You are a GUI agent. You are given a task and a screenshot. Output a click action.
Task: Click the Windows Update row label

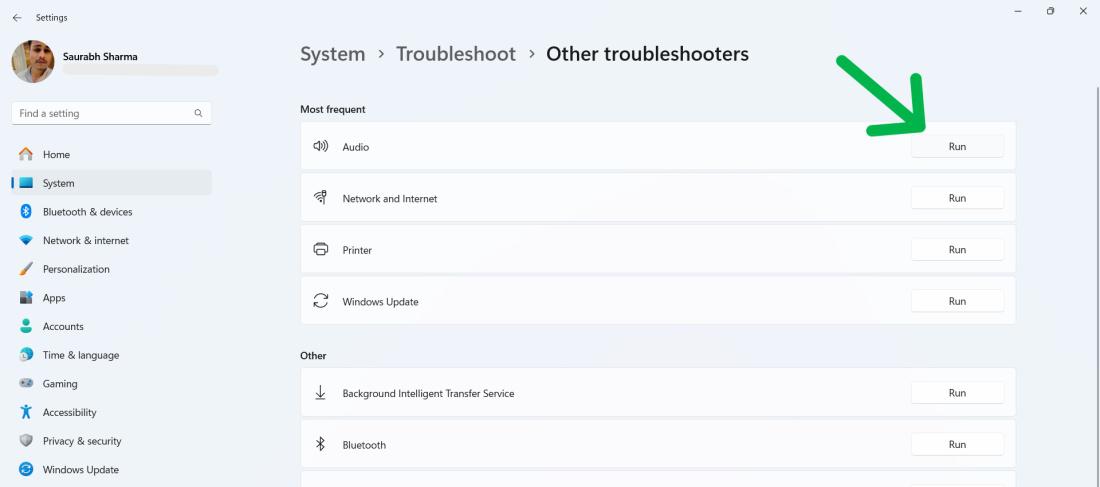click(380, 302)
